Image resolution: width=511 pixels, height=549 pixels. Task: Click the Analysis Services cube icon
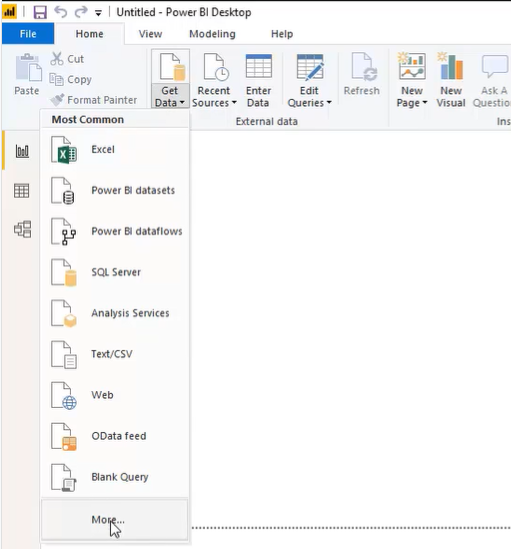point(64,314)
